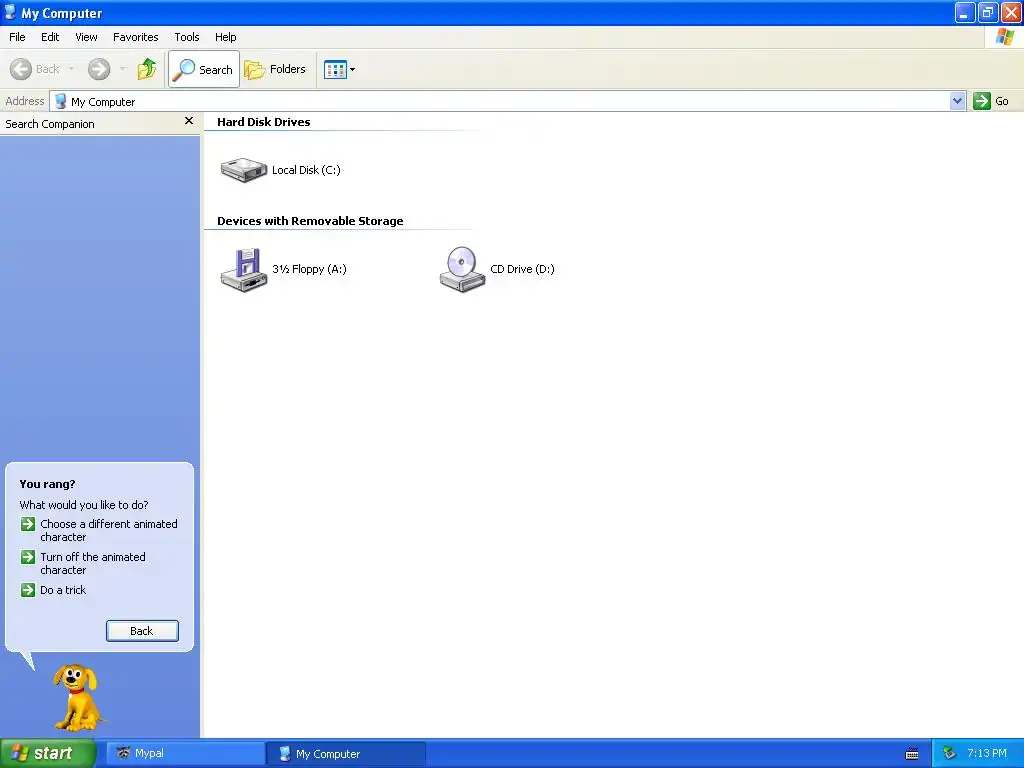
Task: Open the Edit menu
Action: (50, 37)
